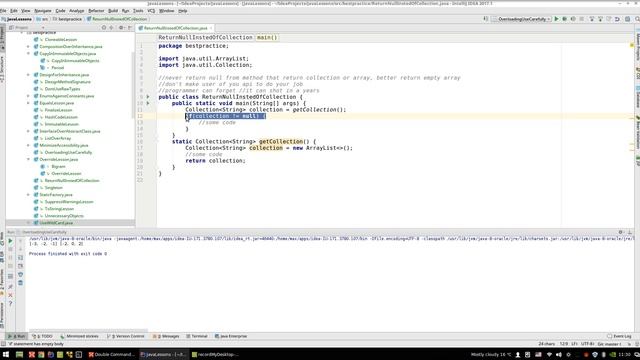
Task: Open the run configuration dropdown OverloadingUseCarefully
Action: coord(522,19)
